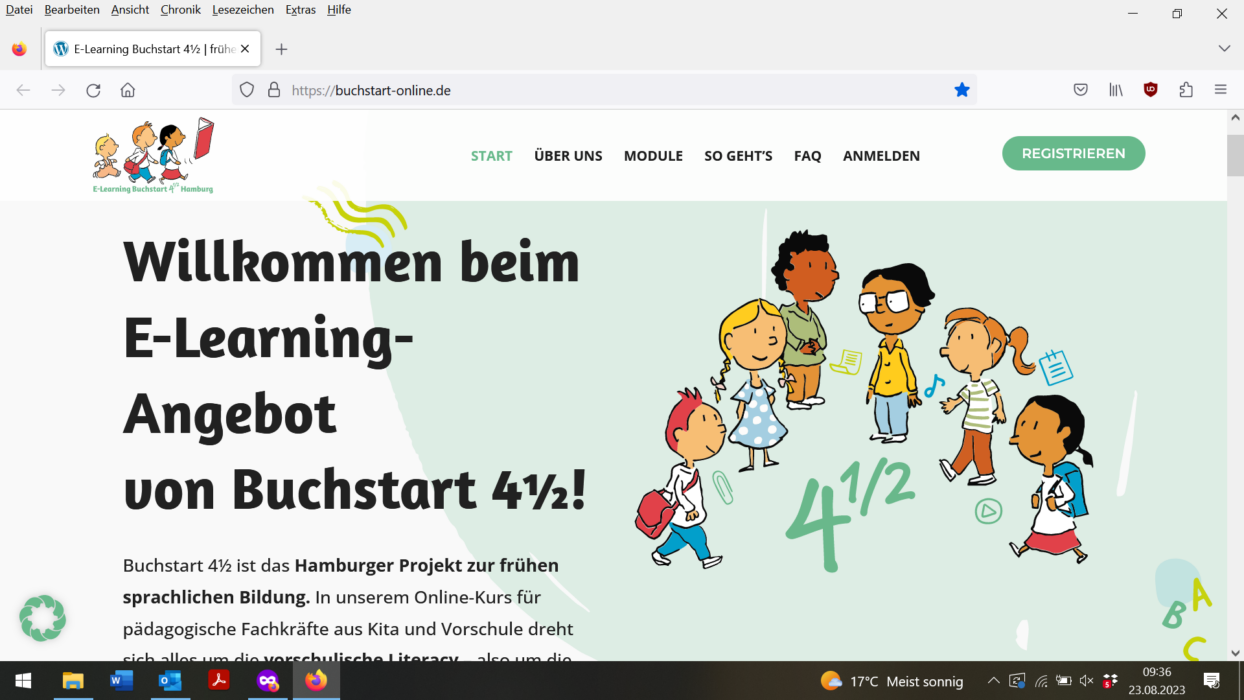Open the ANMELDEN login link
Image resolution: width=1244 pixels, height=700 pixels.
(x=881, y=156)
